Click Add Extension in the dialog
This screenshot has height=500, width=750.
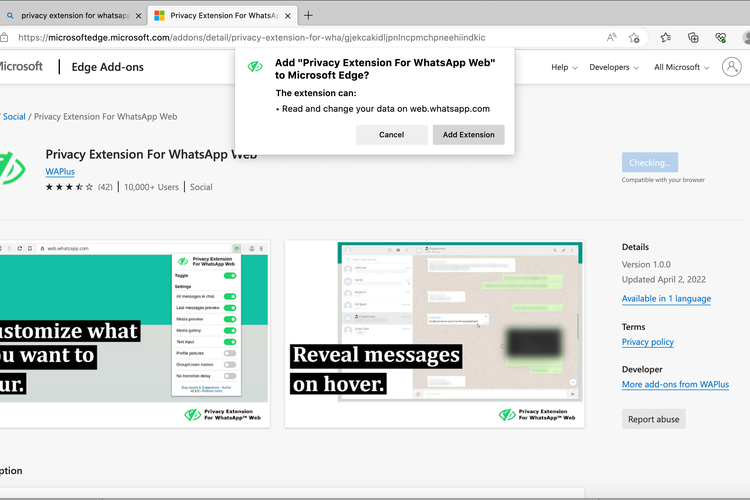coord(468,135)
